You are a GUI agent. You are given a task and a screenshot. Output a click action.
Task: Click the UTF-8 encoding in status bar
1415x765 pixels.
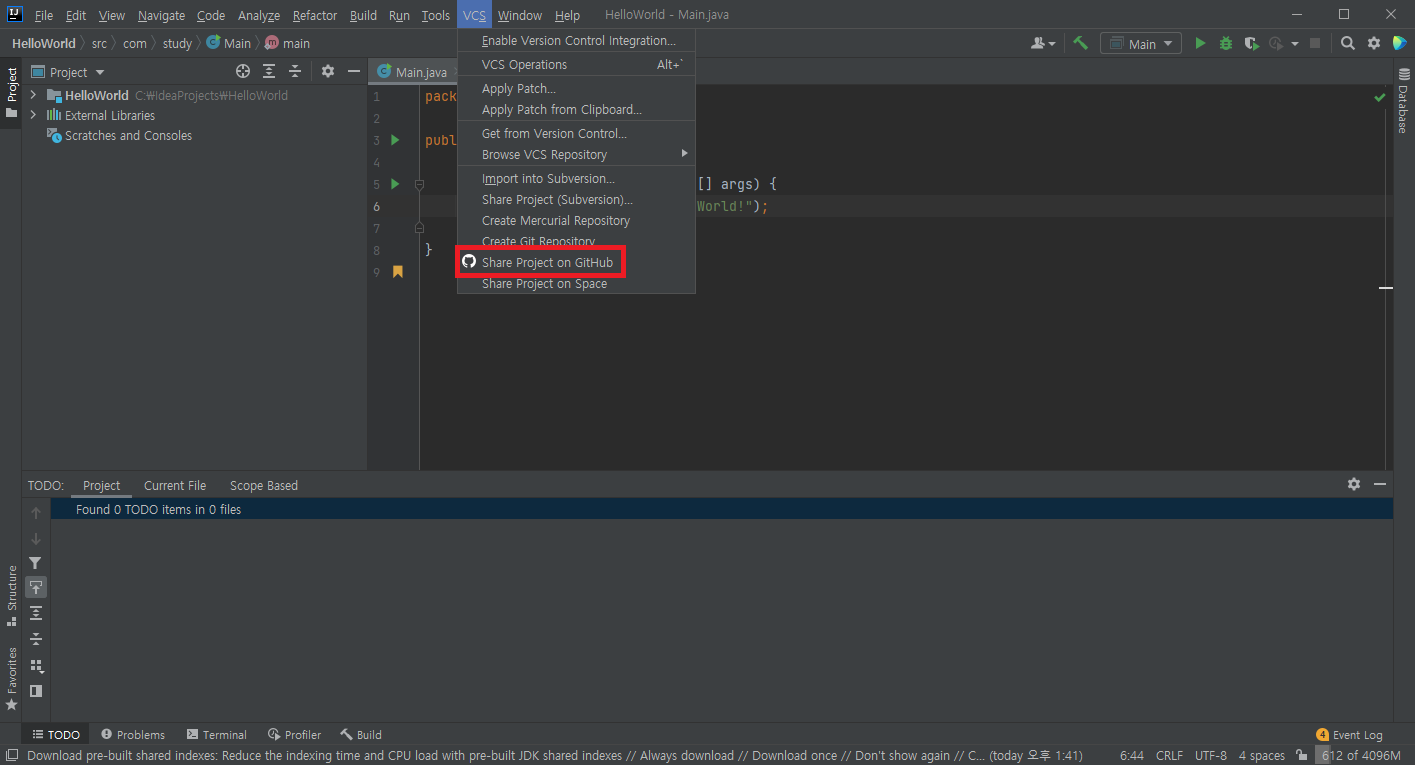(x=1211, y=756)
